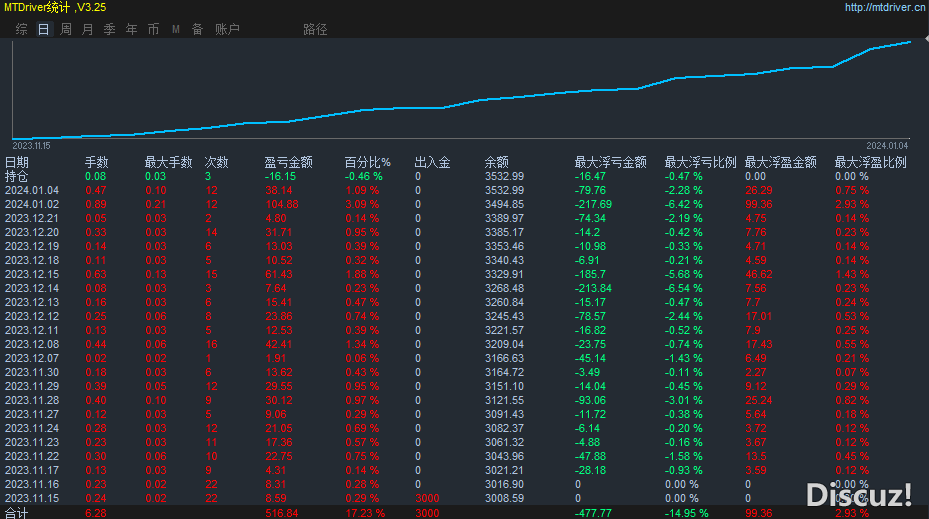This screenshot has height=519, width=929.
Task: Select the M tab
Action: [x=176, y=29]
